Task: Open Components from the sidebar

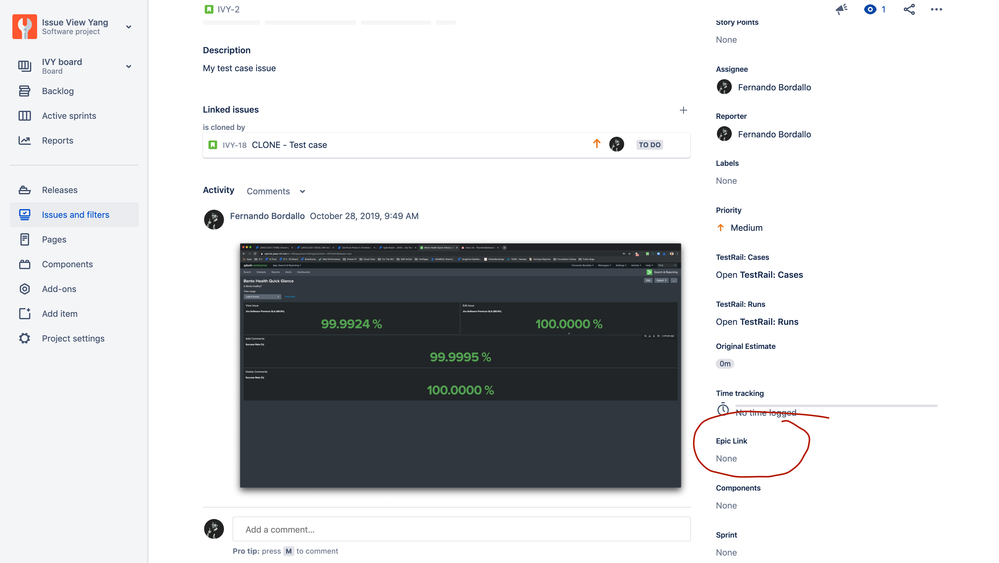Action: pos(67,264)
